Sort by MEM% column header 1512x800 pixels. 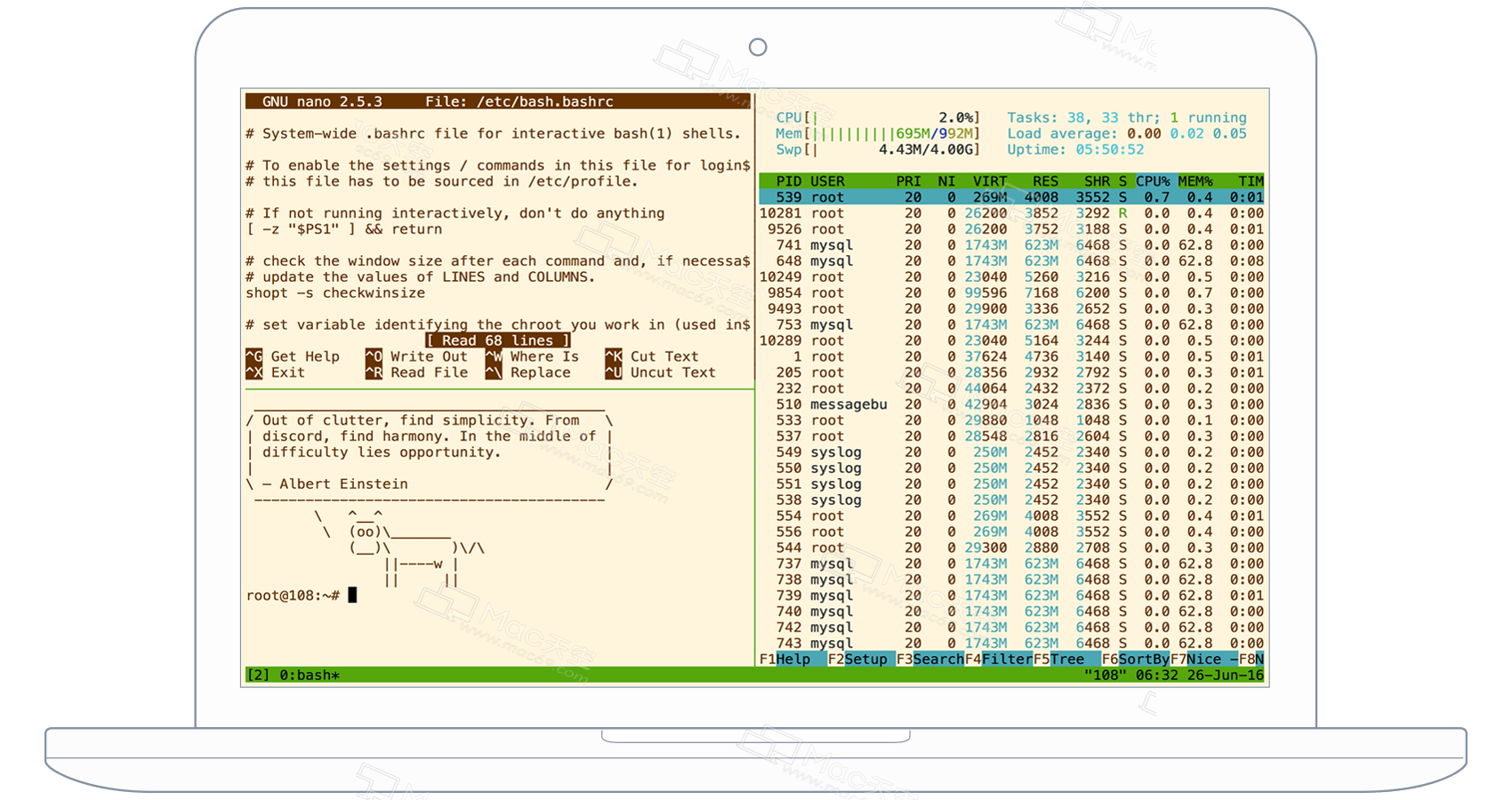click(x=1195, y=181)
